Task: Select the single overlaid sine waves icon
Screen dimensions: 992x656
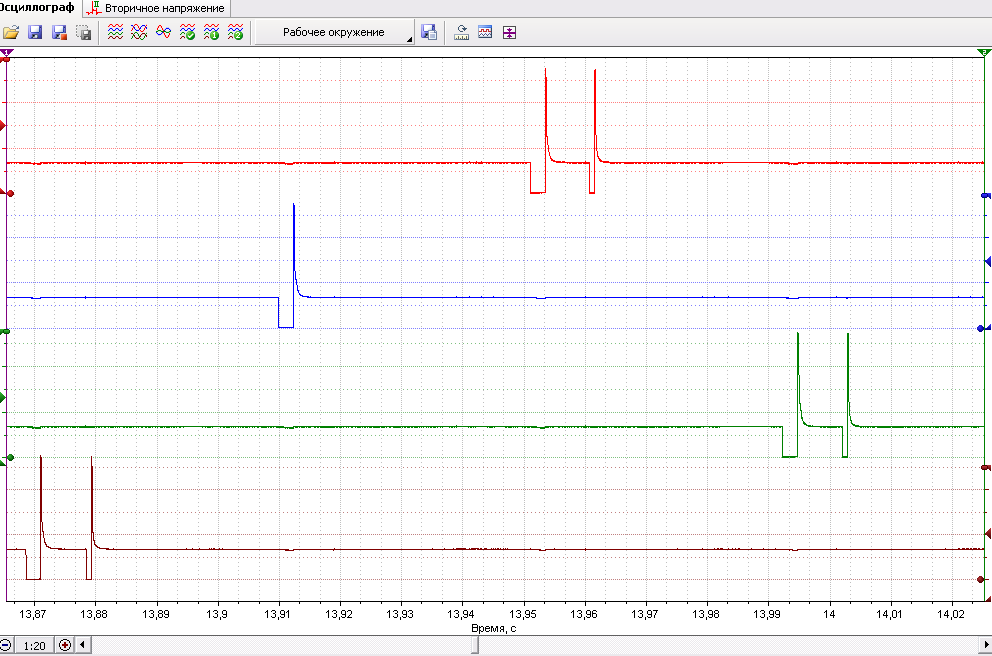Action: (x=163, y=32)
